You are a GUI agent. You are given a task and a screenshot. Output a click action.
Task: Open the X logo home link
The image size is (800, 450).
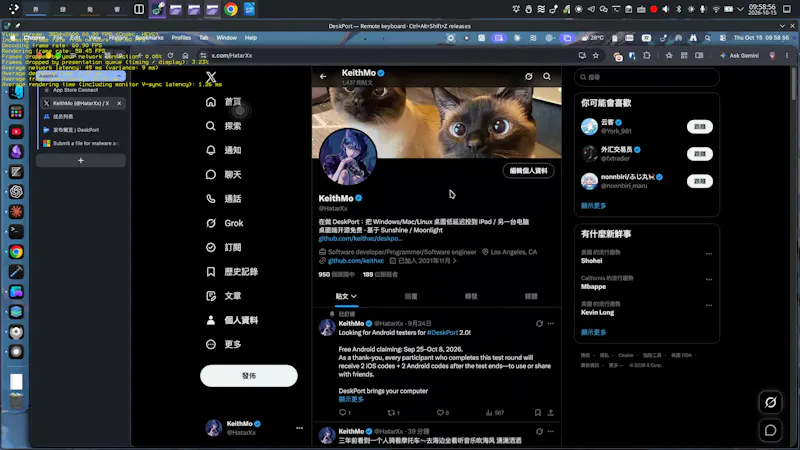(x=211, y=77)
